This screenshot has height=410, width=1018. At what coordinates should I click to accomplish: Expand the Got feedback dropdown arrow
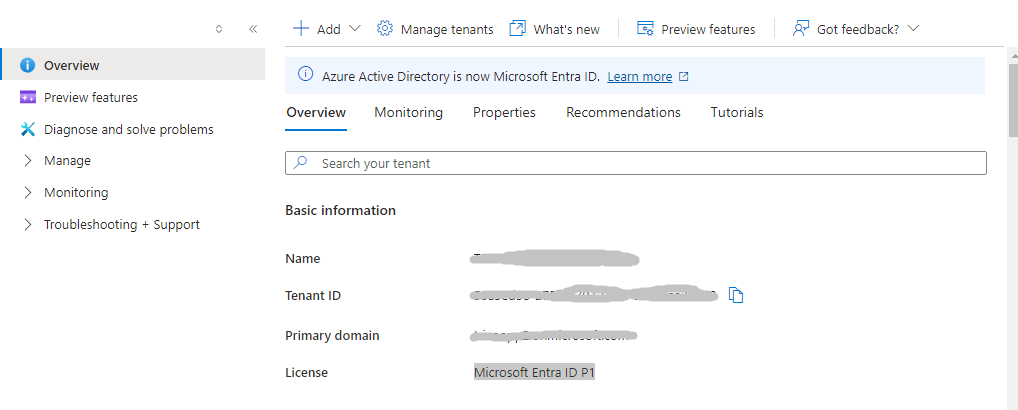point(913,29)
